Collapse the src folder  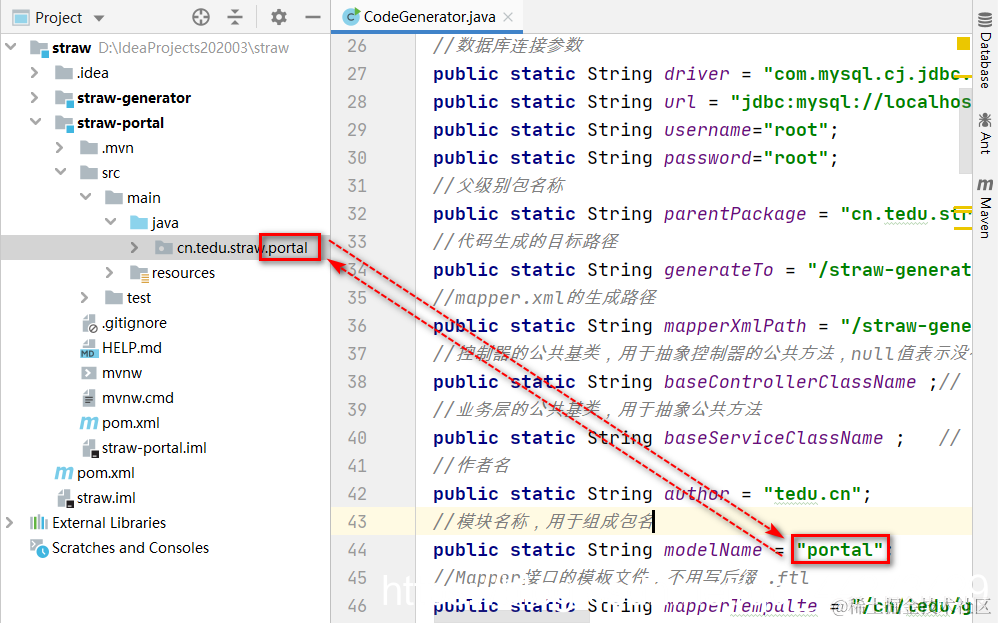coord(60,172)
